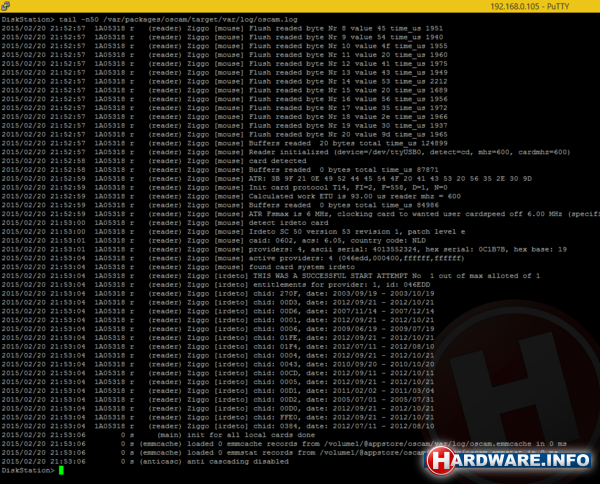Click the 'chid: 0006' entitlement line
This screenshot has width=600, height=484.
218,329
